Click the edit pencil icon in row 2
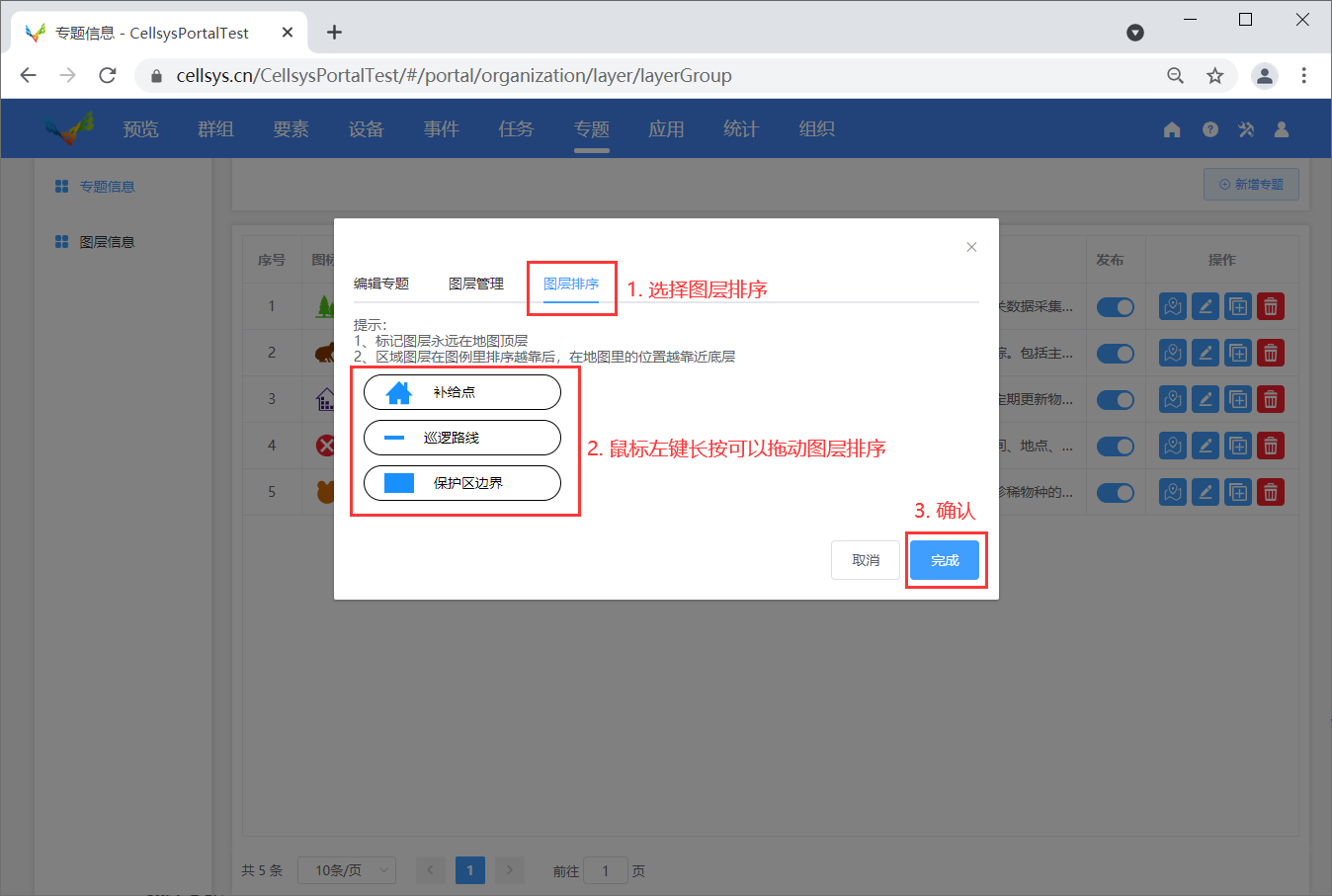Screen dimensions: 1332x896 1205,353
